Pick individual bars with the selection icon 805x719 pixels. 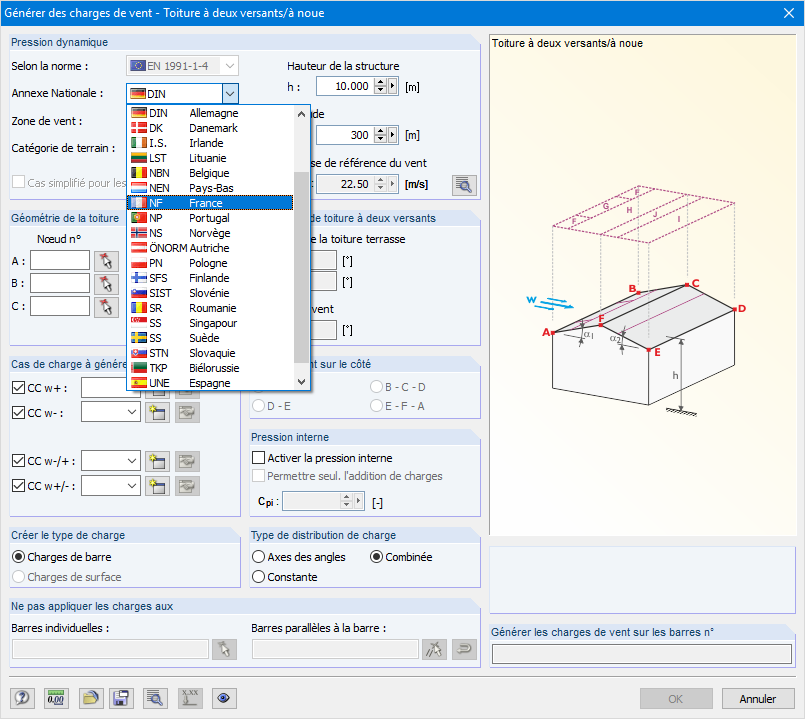coord(224,649)
